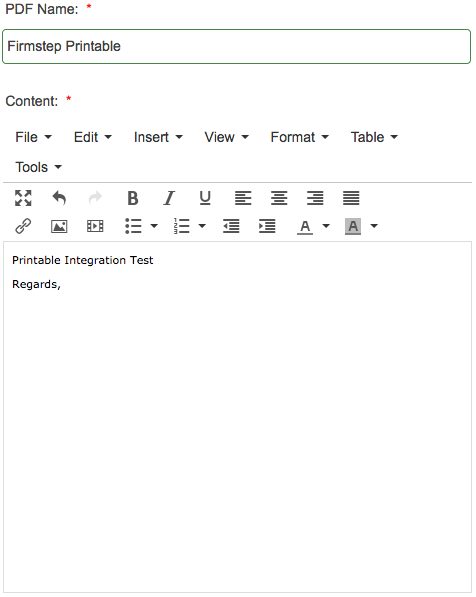Viewport: 476px width, 597px height.
Task: Justify the text
Action: pos(351,198)
